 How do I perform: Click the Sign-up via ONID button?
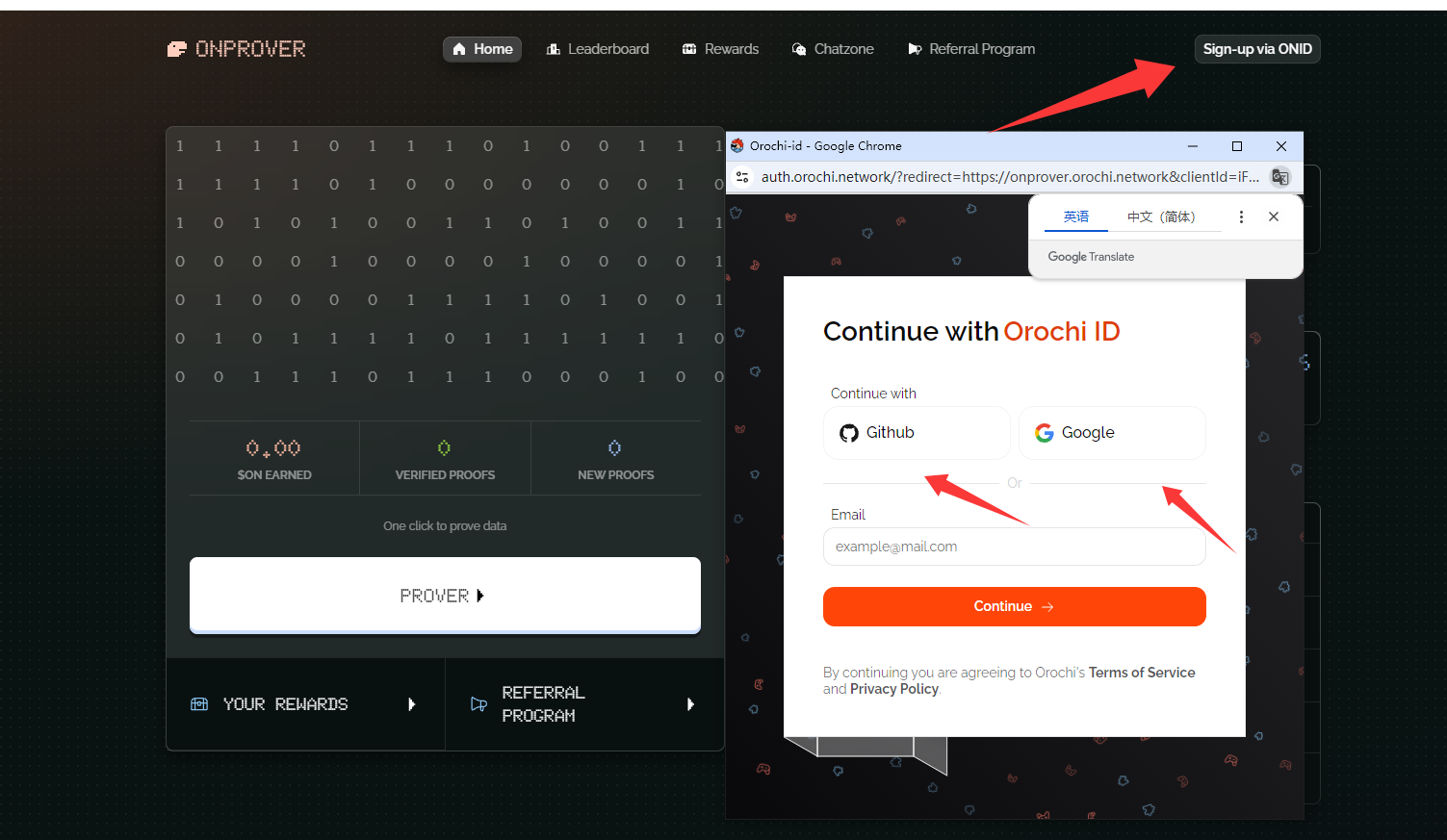[1257, 49]
